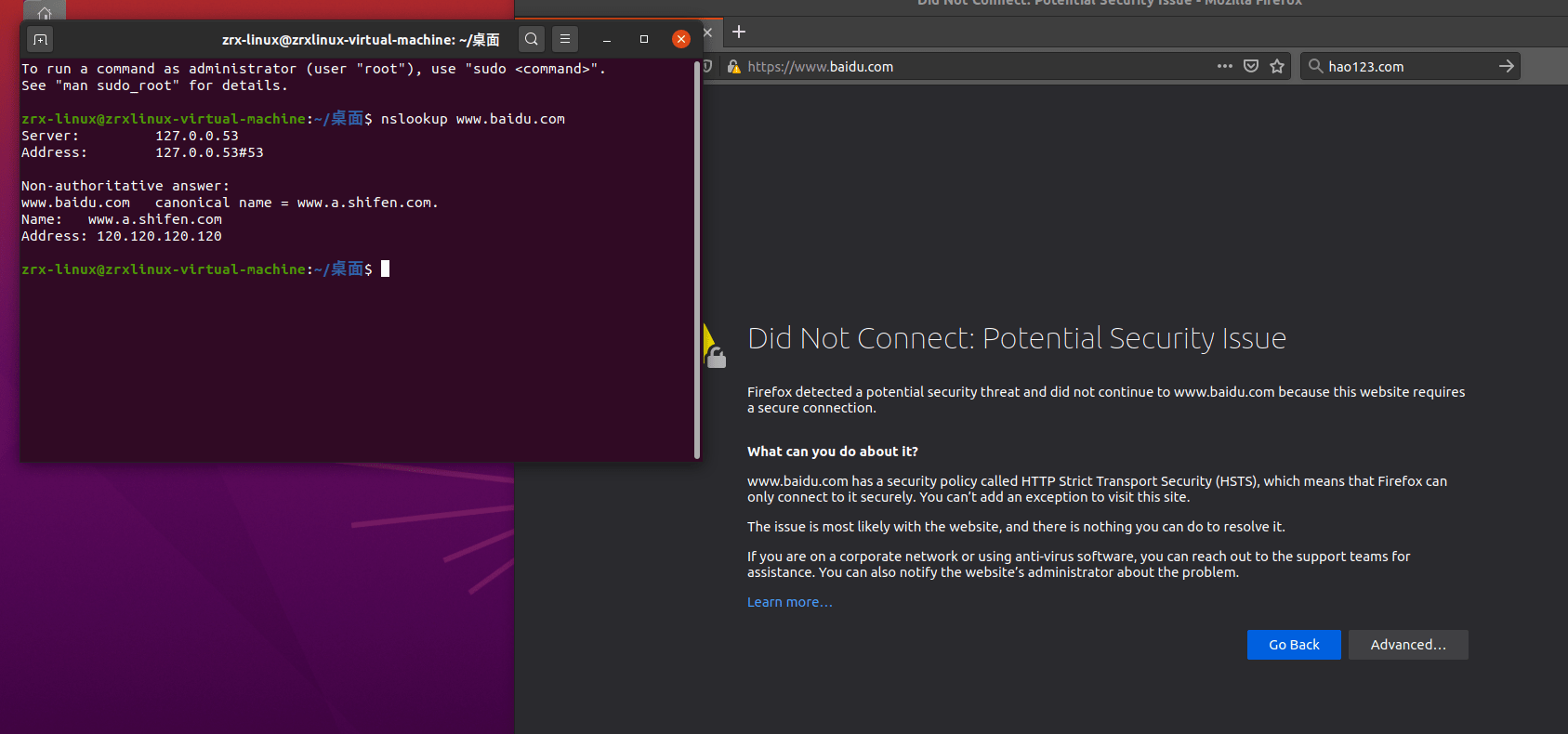The image size is (1568, 734).
Task: Maximize the terminal window
Action: click(x=644, y=39)
